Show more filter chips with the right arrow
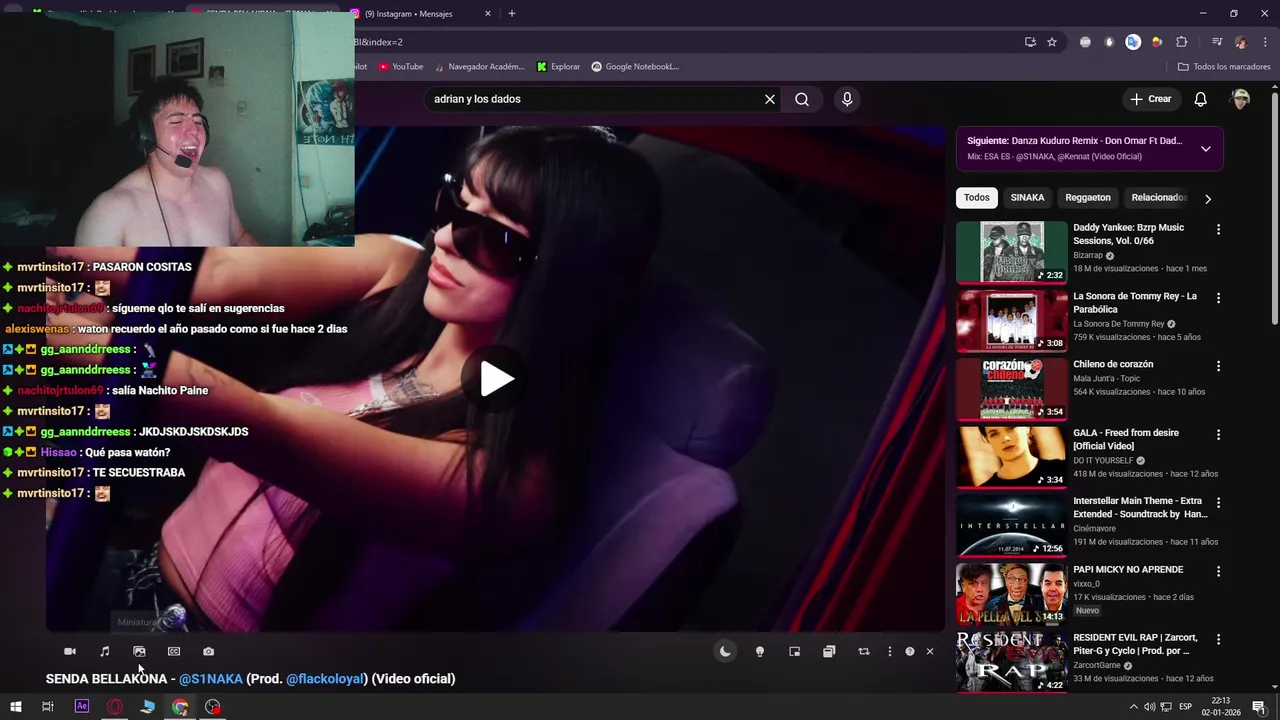This screenshot has height=720, width=1280. (1208, 198)
